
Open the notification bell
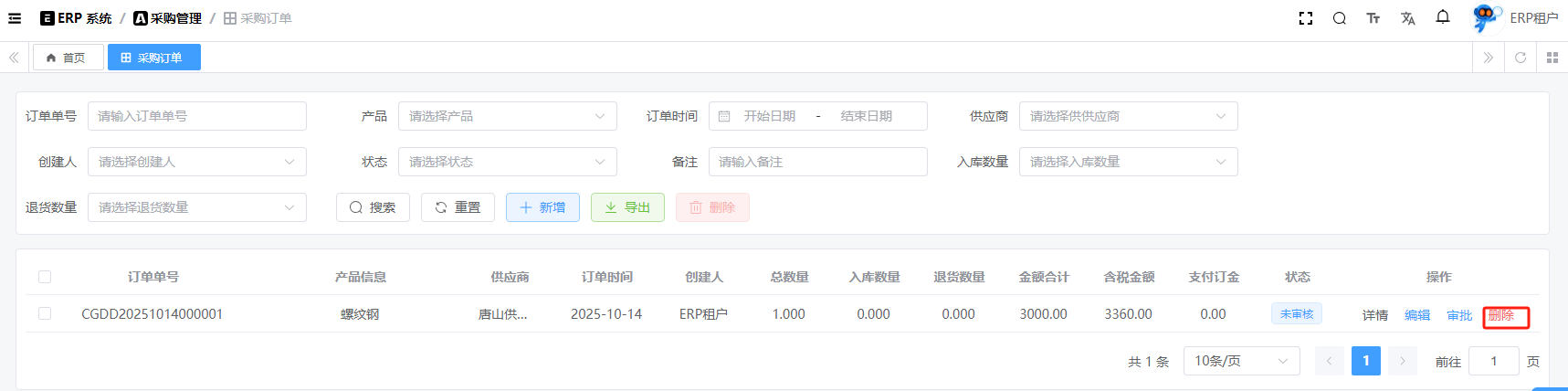click(x=1443, y=17)
